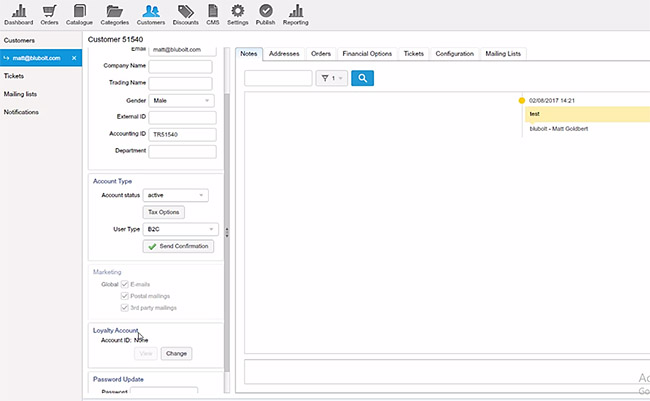Viewport: 650px width, 401px height.
Task: Open the Settings gear icon
Action: [238, 11]
